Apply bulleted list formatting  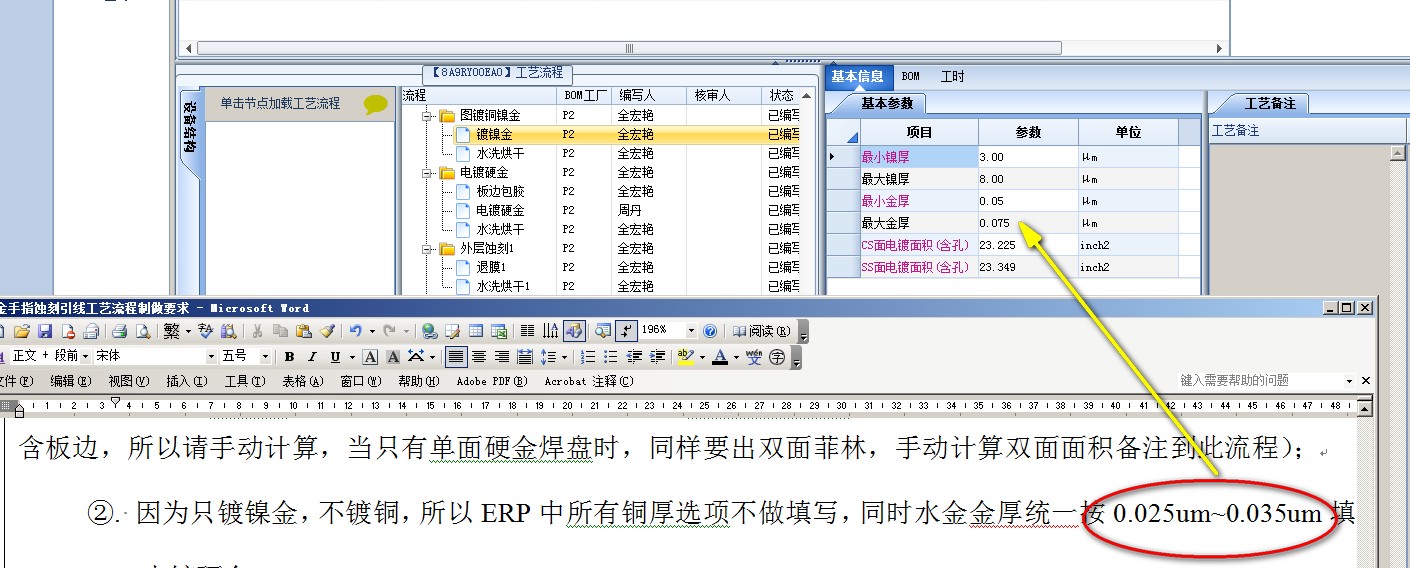[x=611, y=357]
